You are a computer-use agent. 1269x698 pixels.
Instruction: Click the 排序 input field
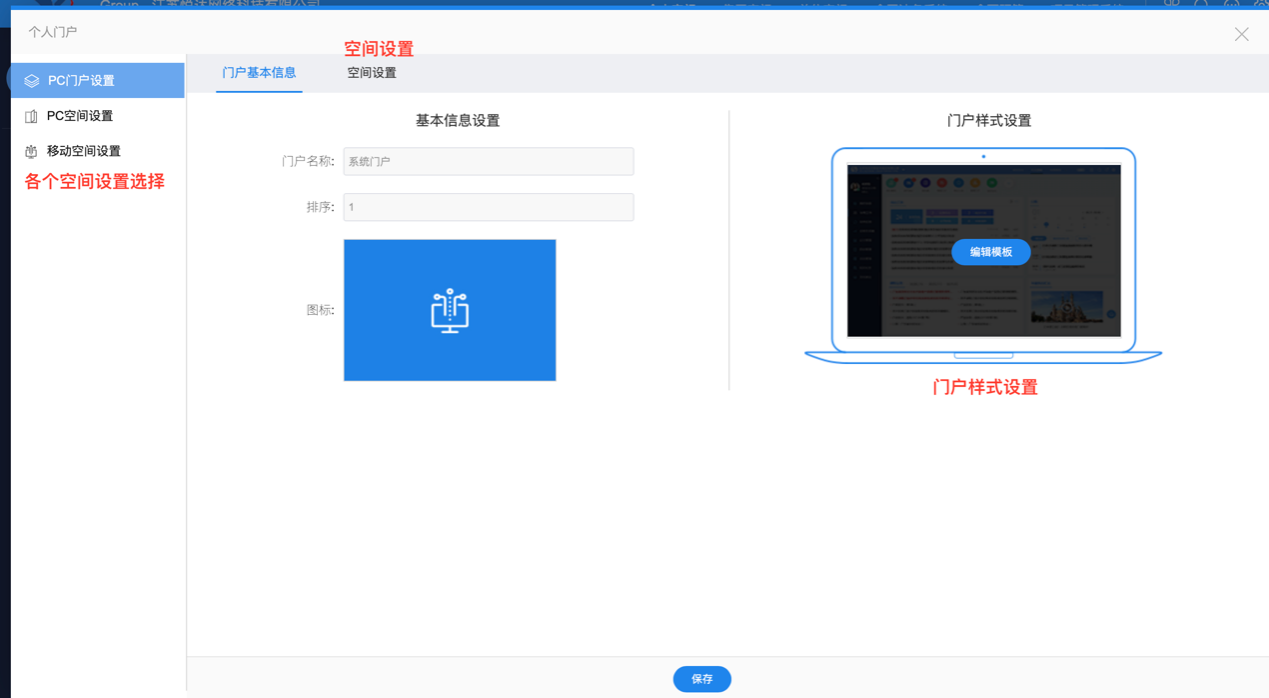[x=488, y=207]
